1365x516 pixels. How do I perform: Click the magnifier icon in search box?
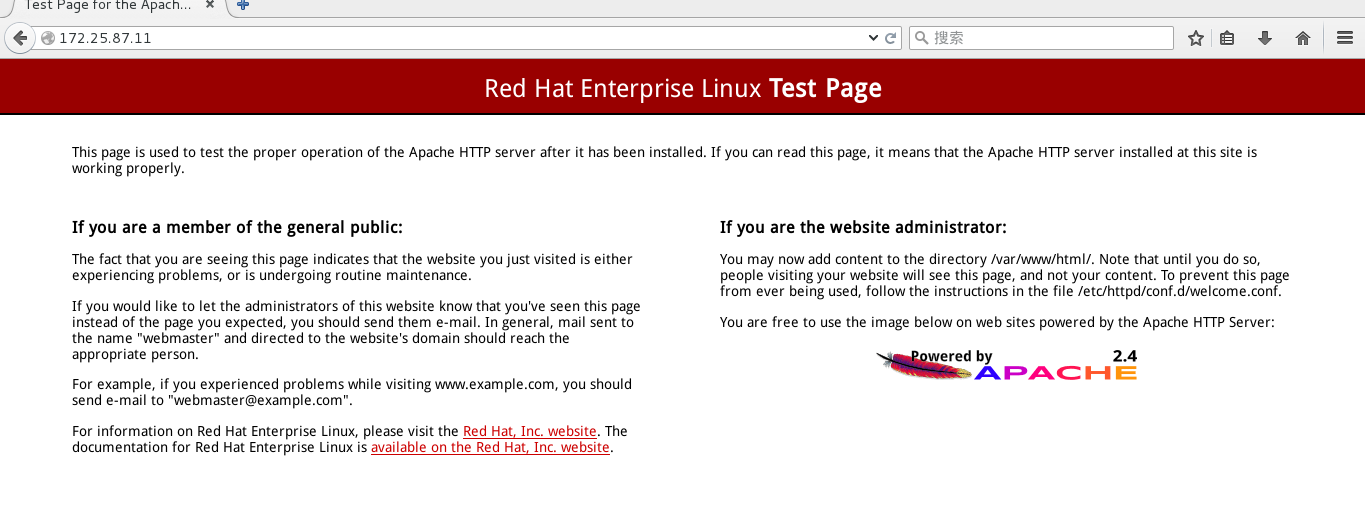921,38
